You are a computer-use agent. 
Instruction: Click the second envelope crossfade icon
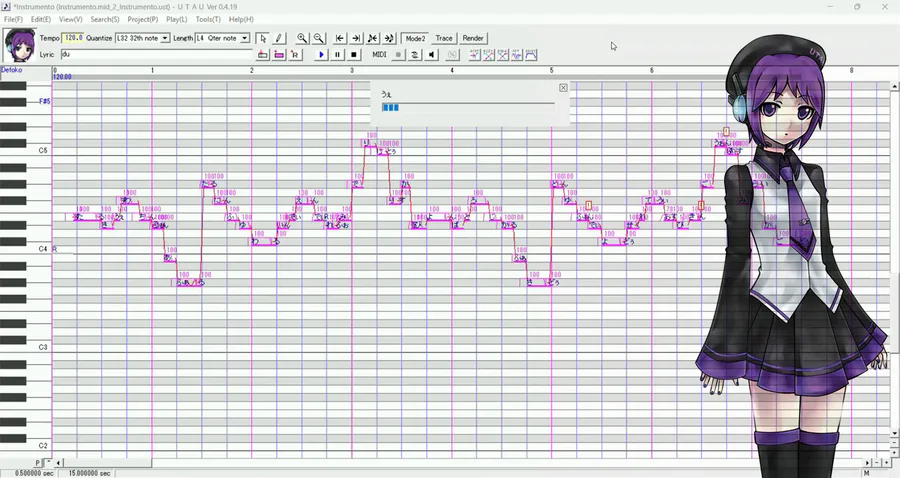pos(488,55)
